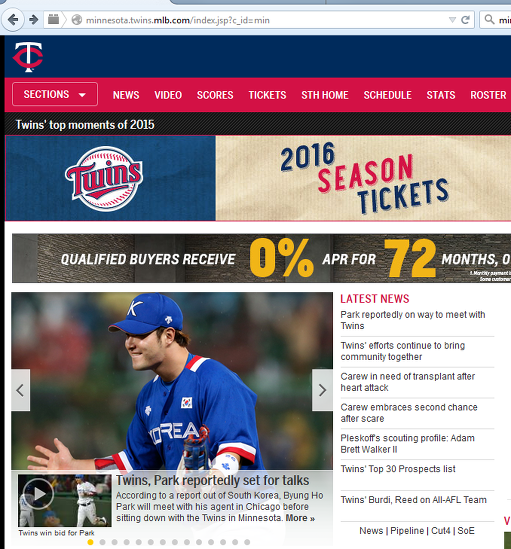Viewport: 511px width, 549px height.
Task: Click Twins win bid for Park caption
Action: (x=56, y=533)
